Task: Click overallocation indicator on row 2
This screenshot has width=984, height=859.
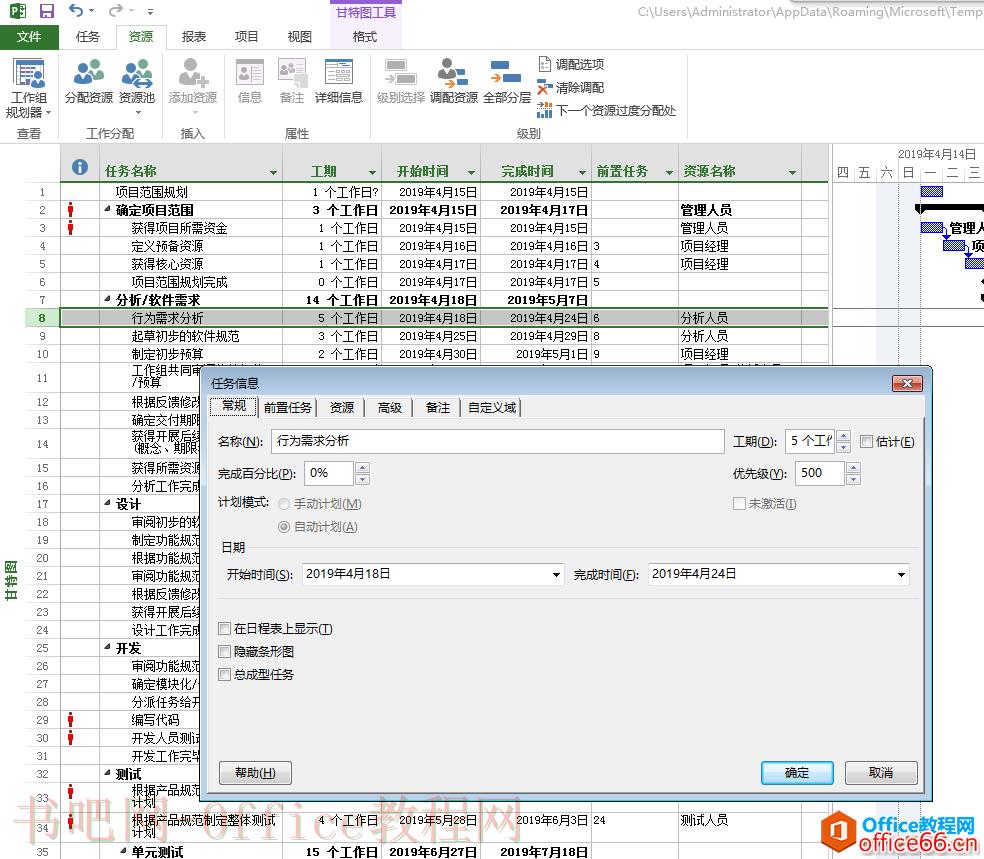Action: (x=70, y=210)
